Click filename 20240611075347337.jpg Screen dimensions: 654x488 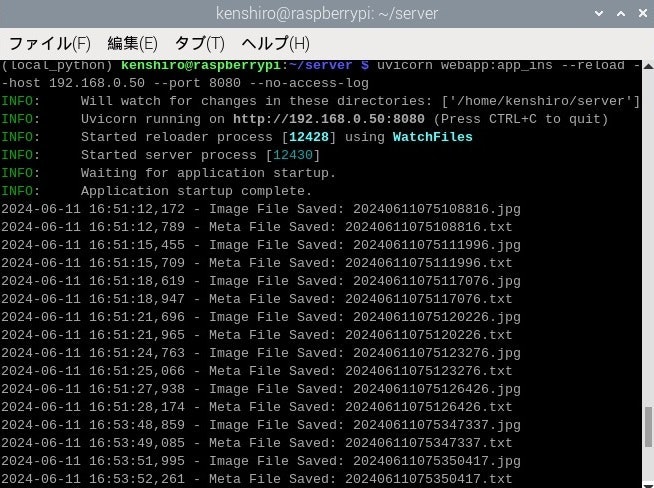pyautogui.click(x=437, y=425)
